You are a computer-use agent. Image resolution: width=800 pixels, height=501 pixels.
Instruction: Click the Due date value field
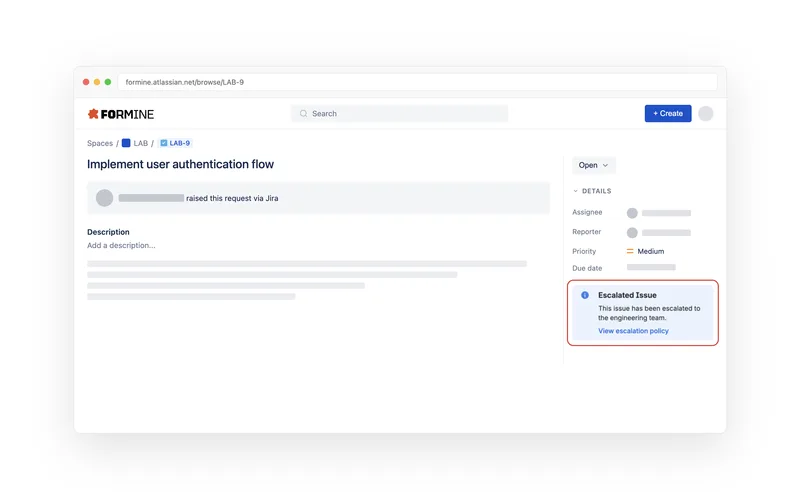point(651,267)
